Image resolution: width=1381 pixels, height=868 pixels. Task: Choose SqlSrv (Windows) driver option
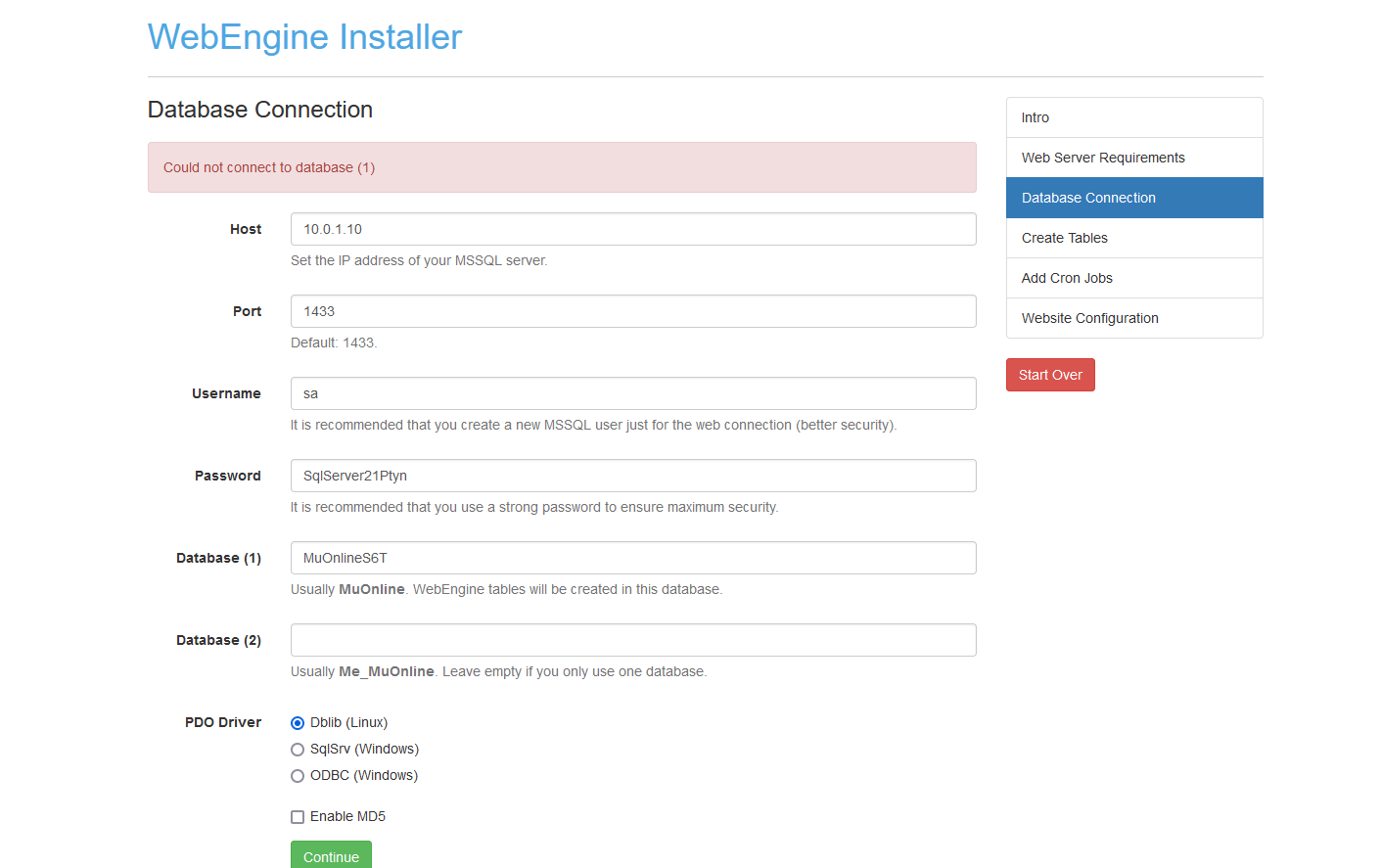pos(298,750)
